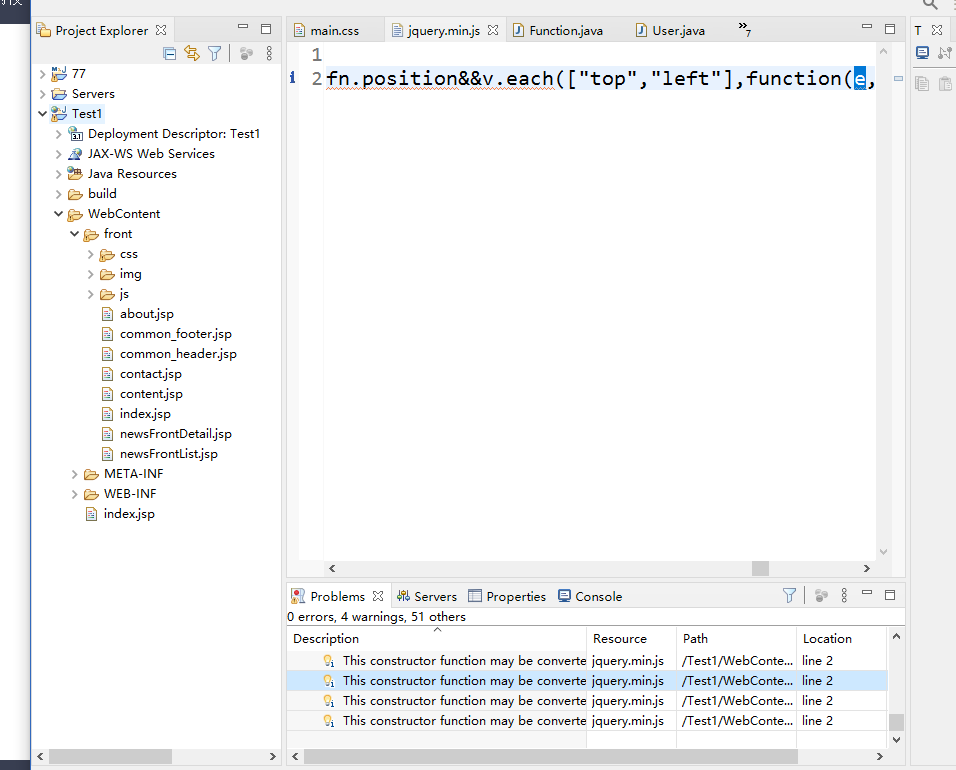
Task: Expand the img folder
Action: tap(91, 274)
